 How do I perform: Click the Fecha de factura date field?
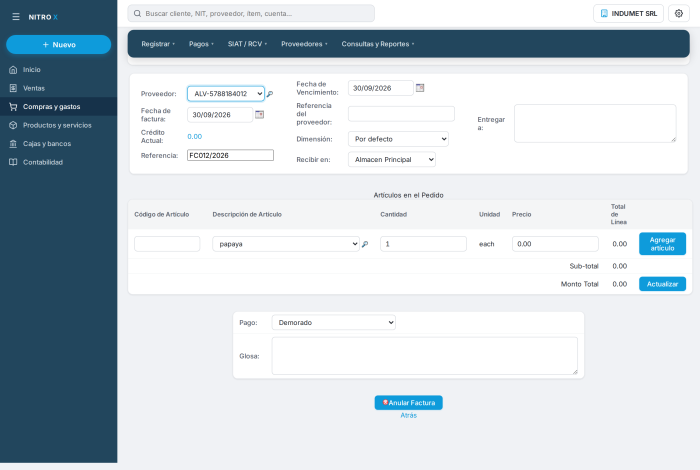[220, 115]
